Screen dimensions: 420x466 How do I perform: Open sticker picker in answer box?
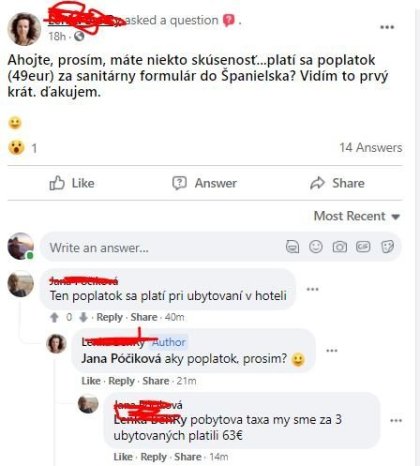[387, 247]
